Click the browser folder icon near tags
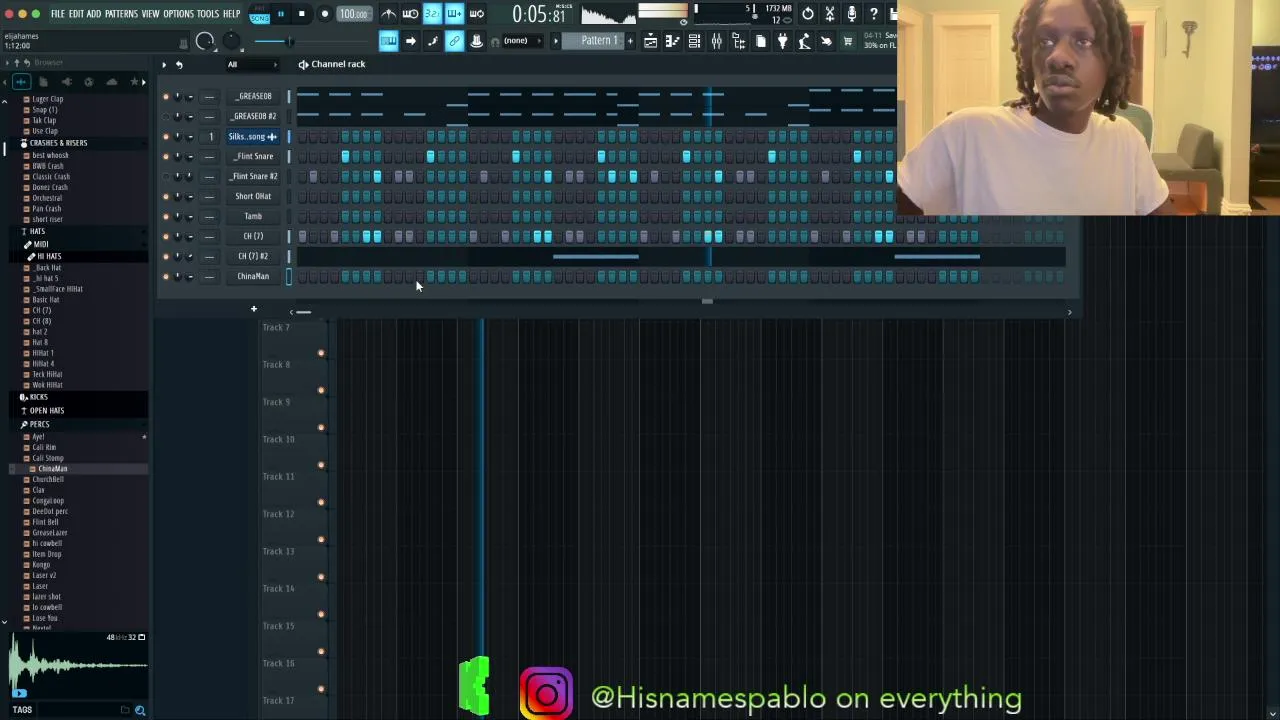This screenshot has width=1280, height=720. click(x=125, y=710)
